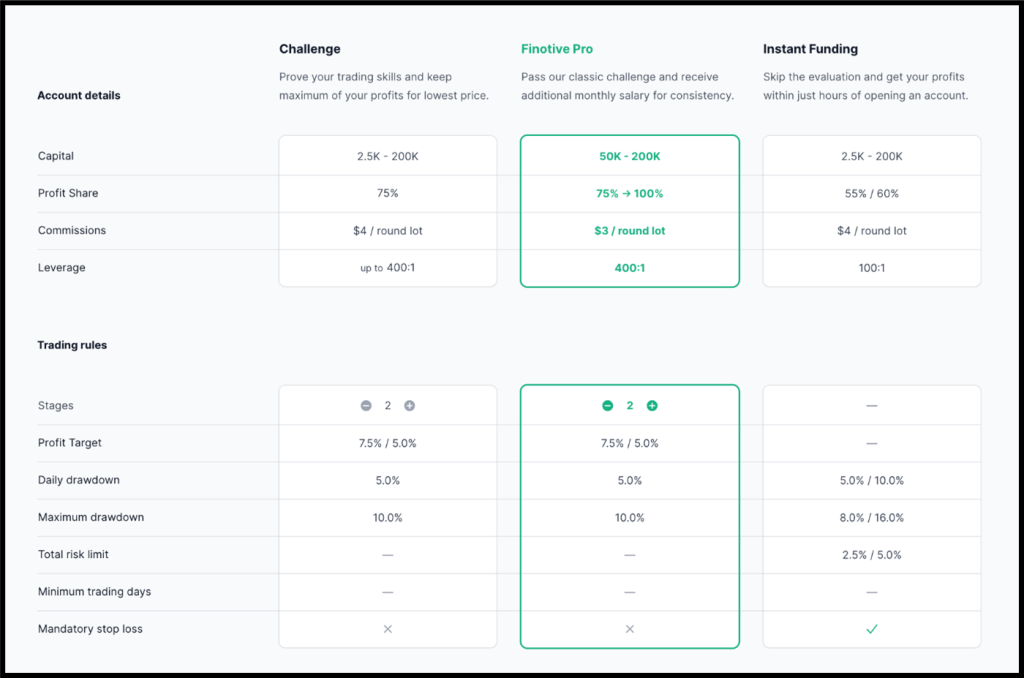The width and height of the screenshot is (1024, 678).
Task: Select the Challenge plan heading
Action: pos(310,49)
